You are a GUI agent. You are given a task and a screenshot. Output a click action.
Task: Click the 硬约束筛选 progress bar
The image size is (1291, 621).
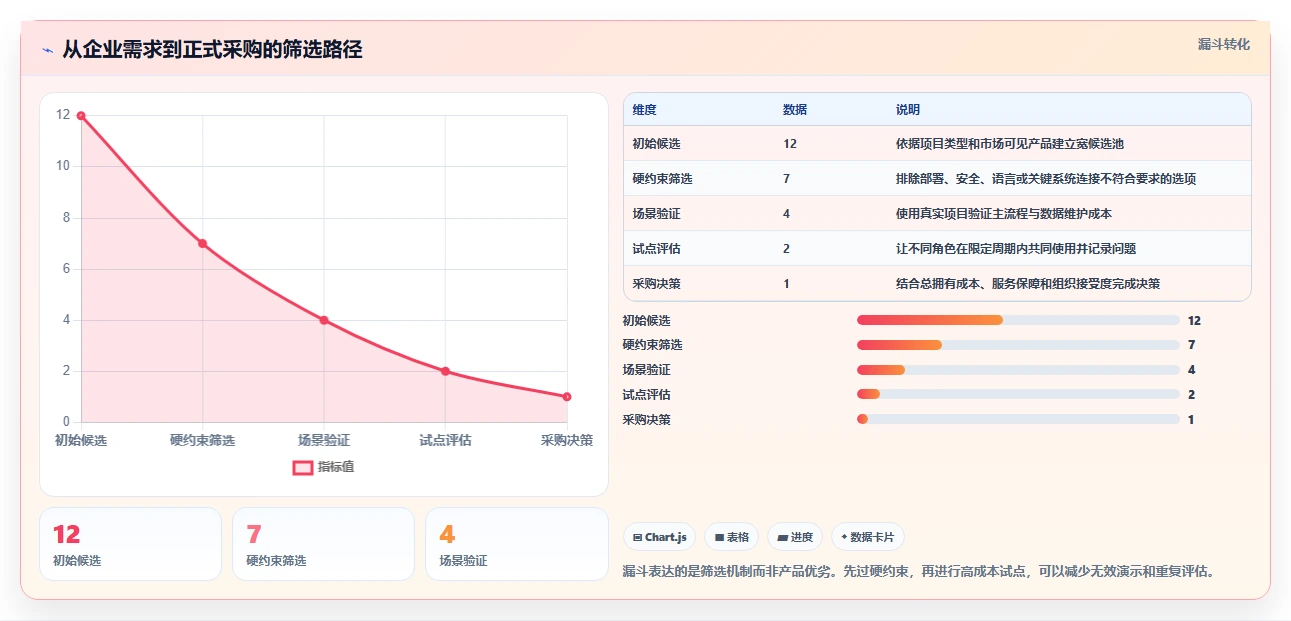tap(1018, 345)
